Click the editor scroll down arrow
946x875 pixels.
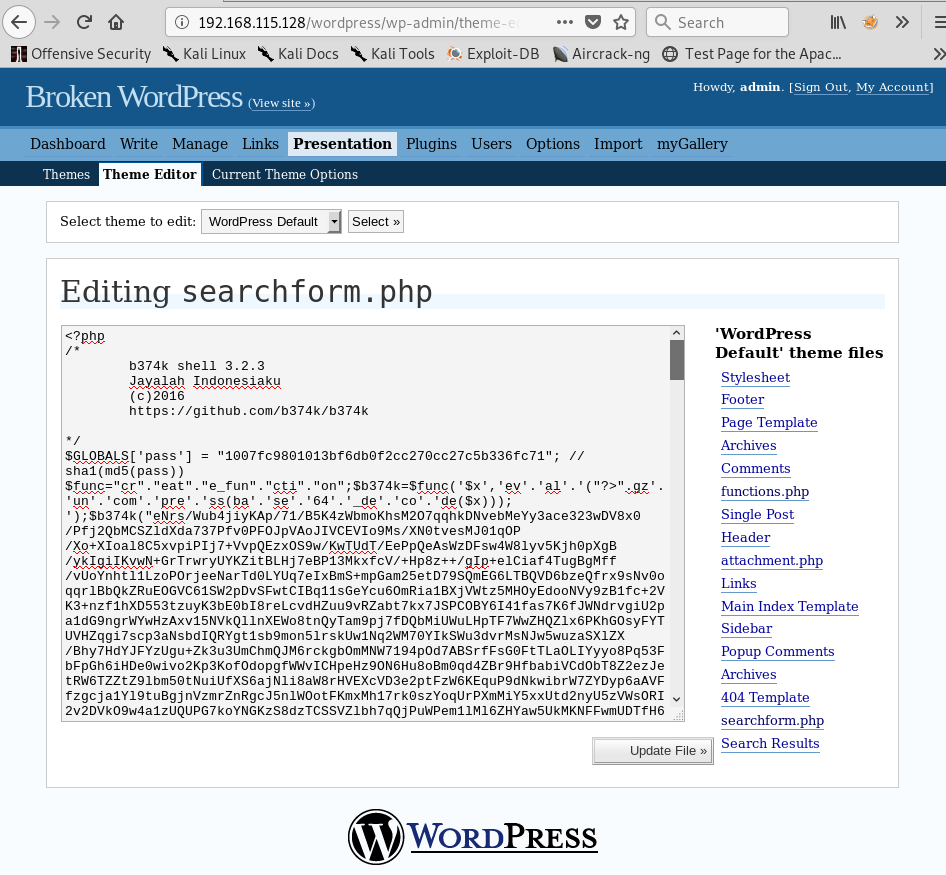click(676, 699)
